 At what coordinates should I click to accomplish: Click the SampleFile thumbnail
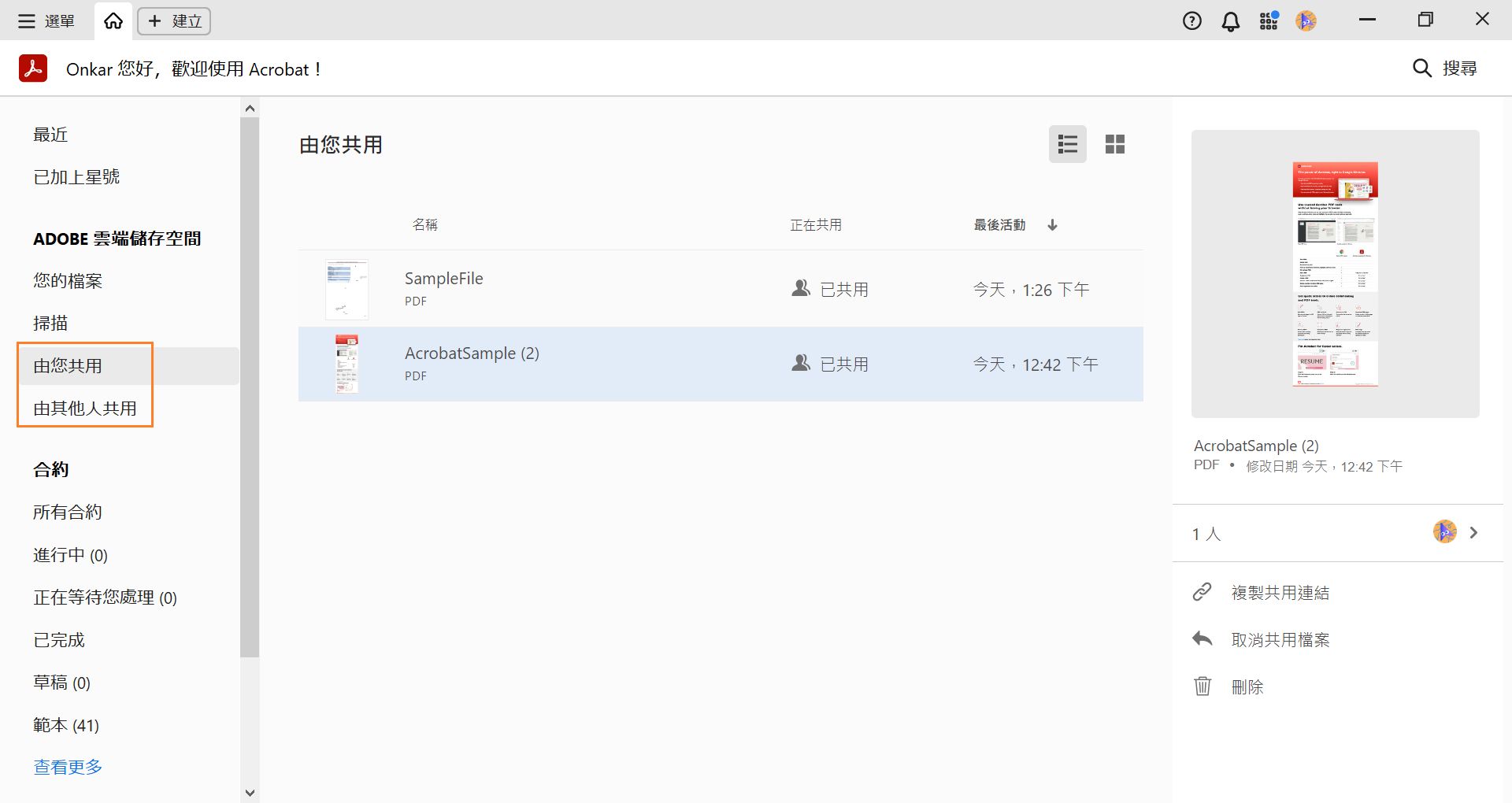347,290
